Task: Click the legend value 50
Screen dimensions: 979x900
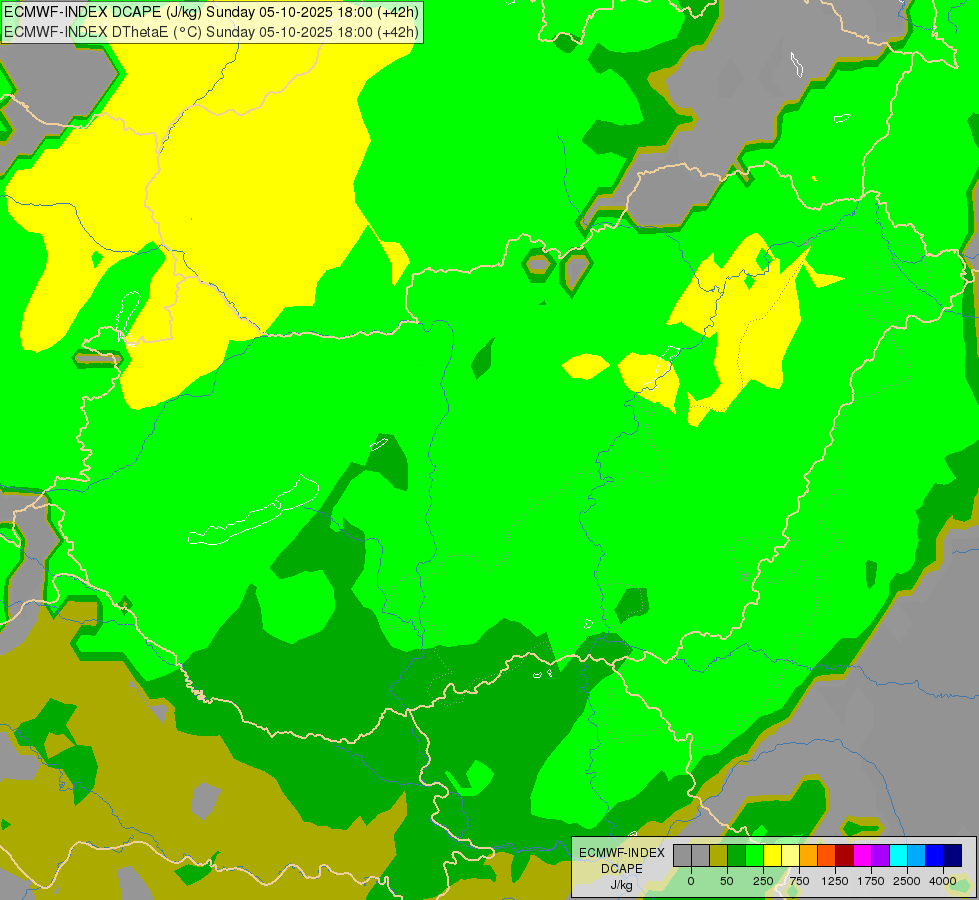Action: (727, 881)
